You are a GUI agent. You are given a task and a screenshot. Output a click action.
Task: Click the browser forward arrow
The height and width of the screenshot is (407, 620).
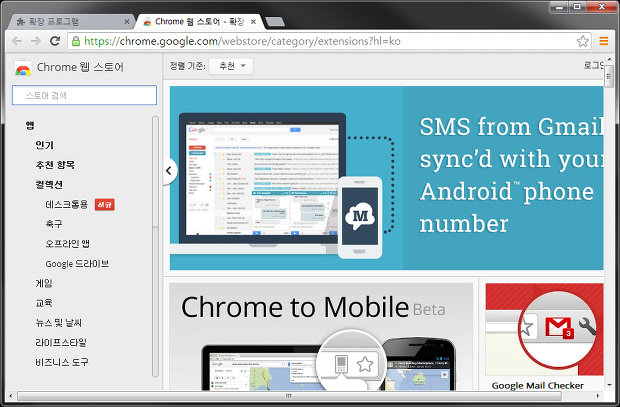(x=36, y=41)
